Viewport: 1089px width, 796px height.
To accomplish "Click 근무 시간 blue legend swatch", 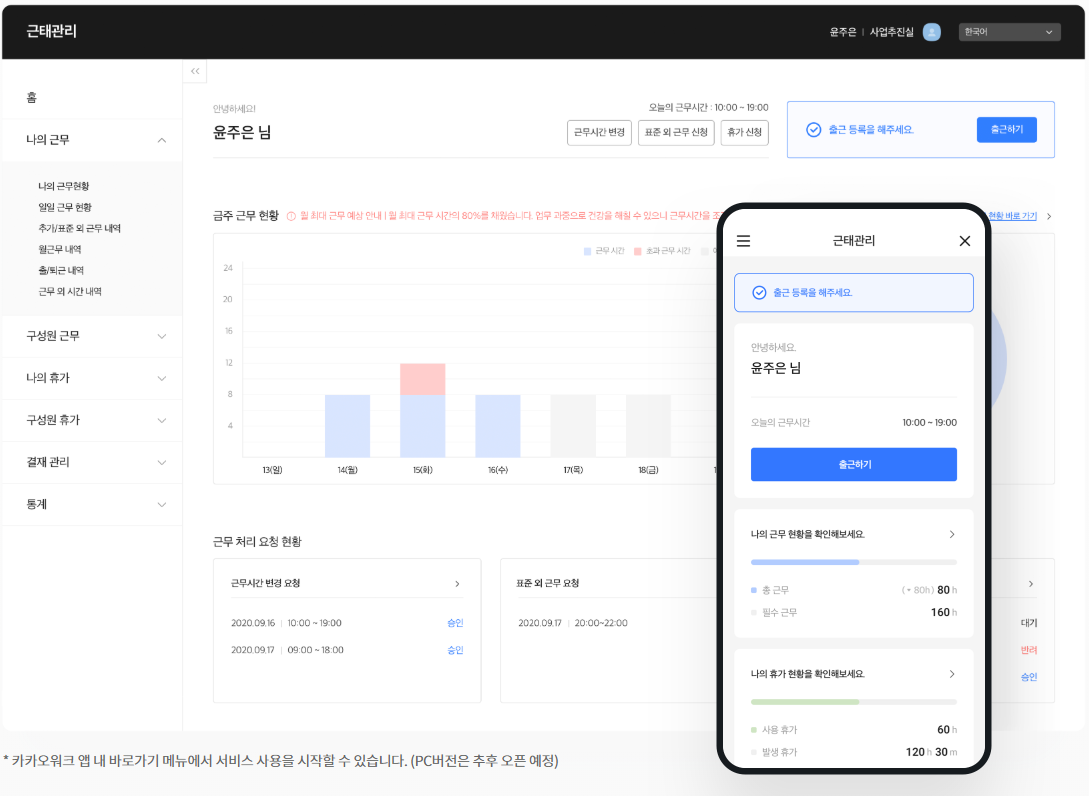I will click(x=588, y=251).
